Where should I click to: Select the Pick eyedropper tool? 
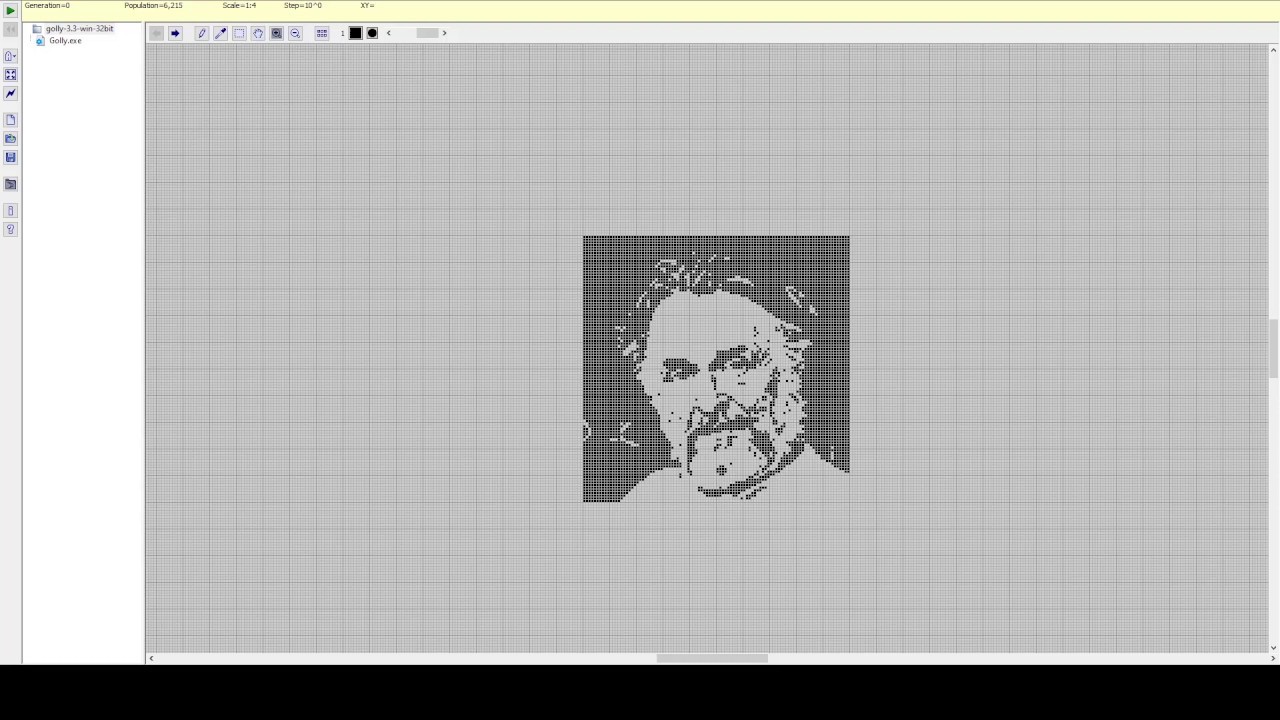coord(221,33)
